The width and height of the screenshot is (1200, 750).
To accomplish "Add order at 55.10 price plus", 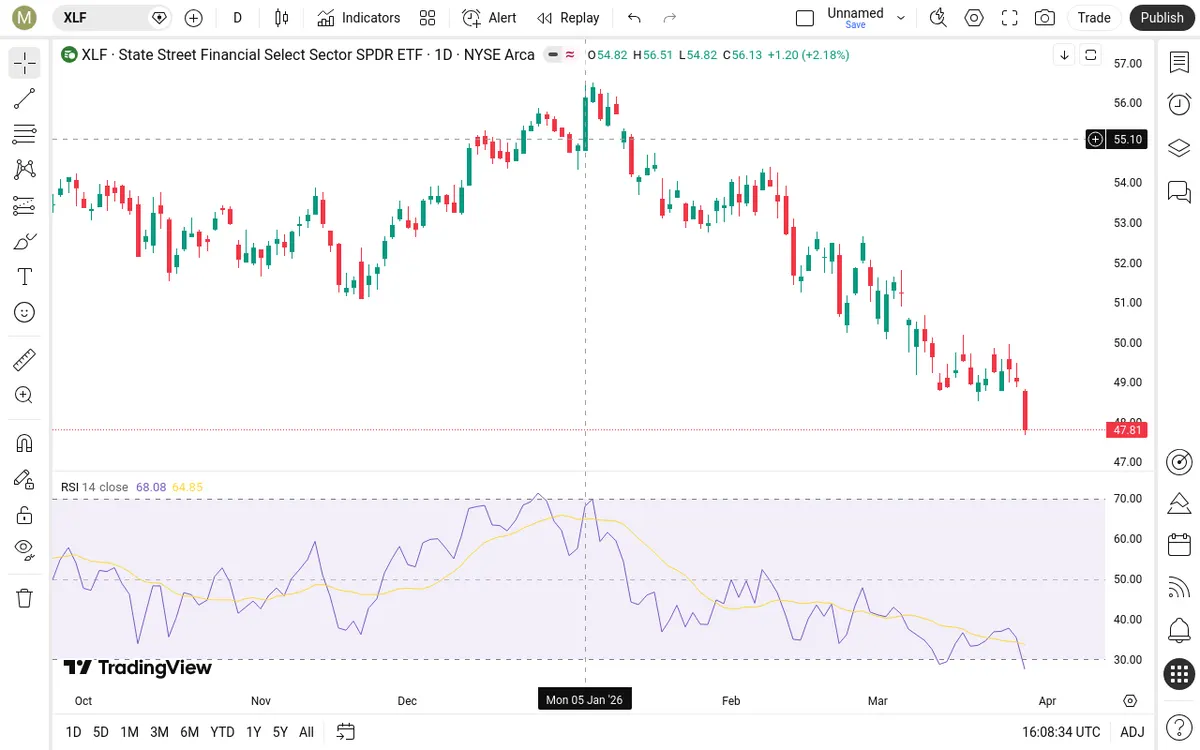I will [1096, 139].
